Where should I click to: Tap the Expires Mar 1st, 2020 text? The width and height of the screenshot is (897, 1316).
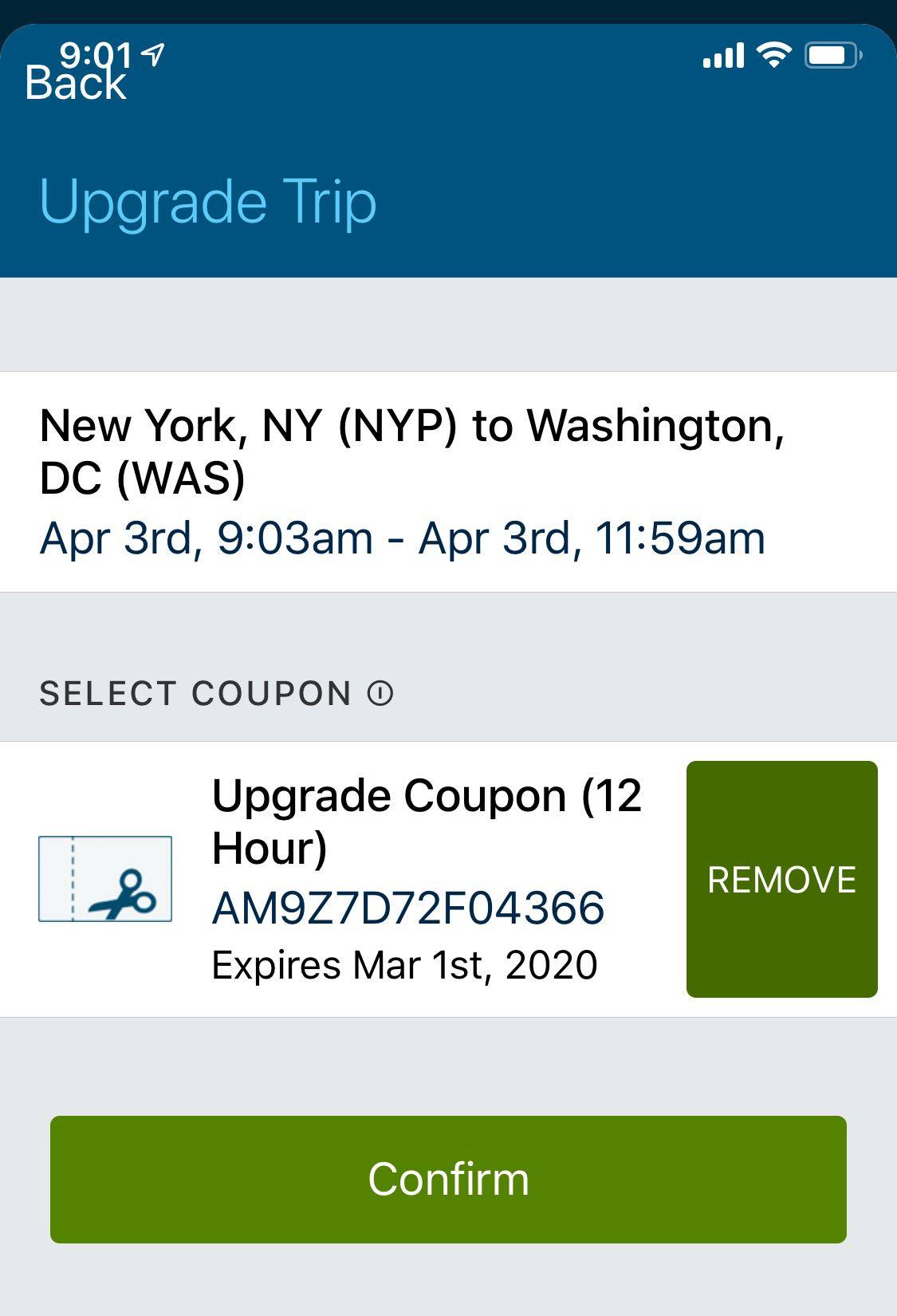click(x=404, y=965)
